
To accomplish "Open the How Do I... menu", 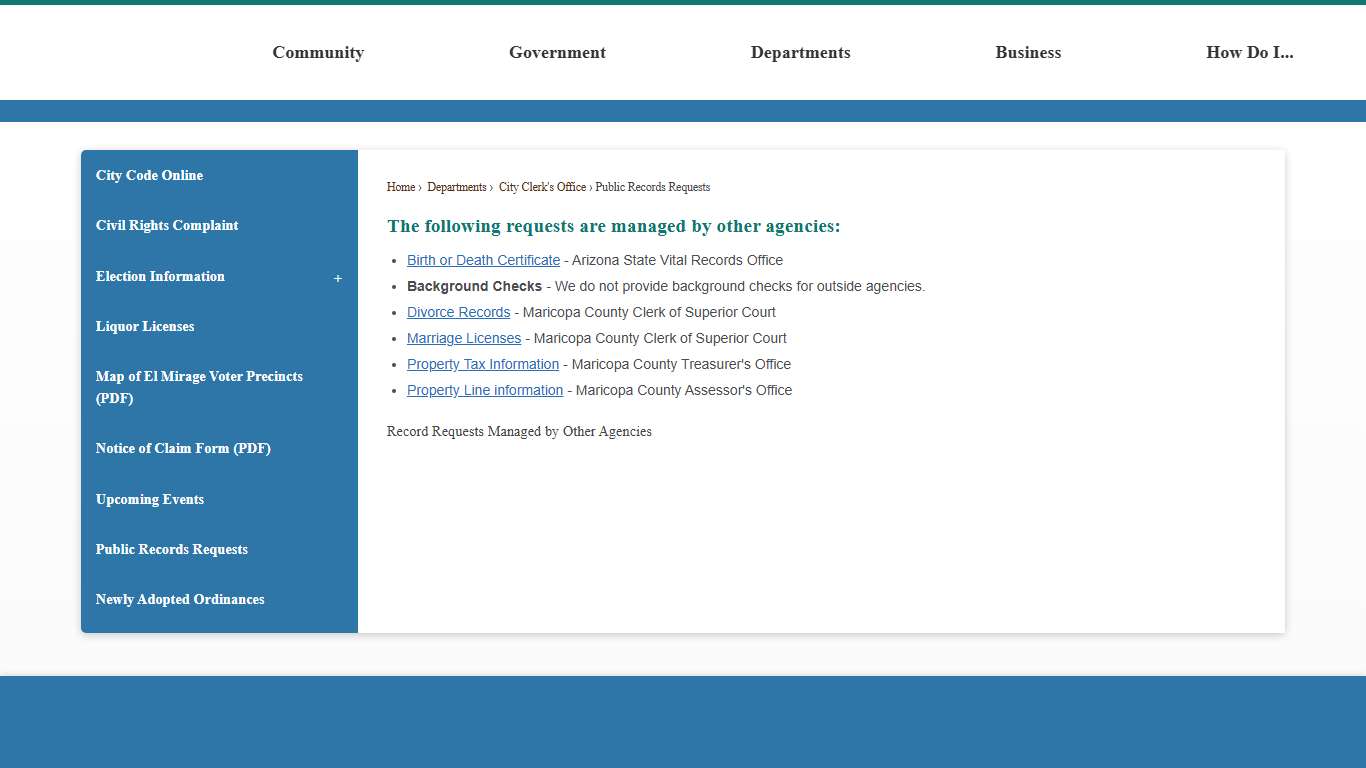I will coord(1249,52).
